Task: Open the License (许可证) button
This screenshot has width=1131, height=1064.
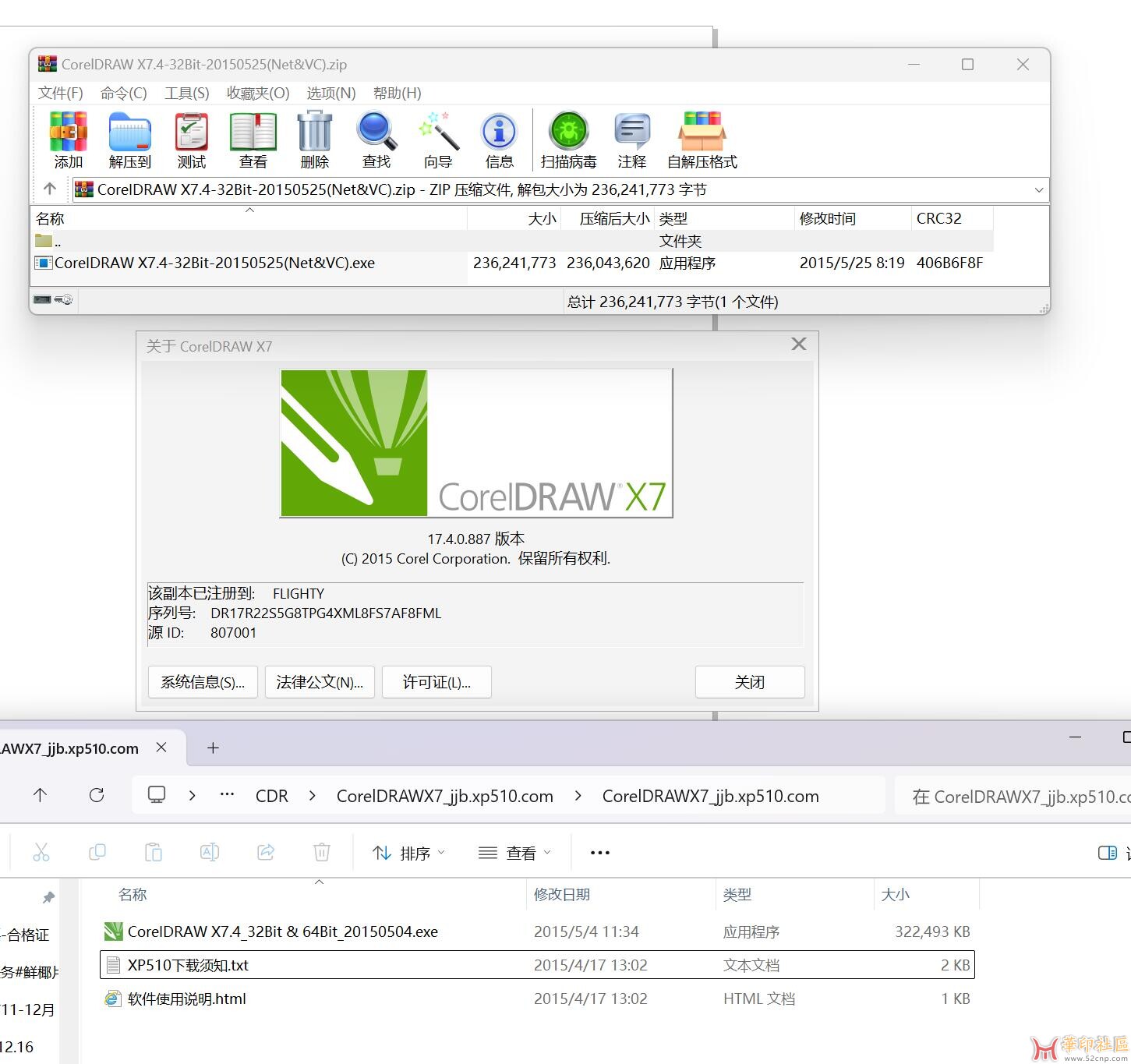Action: click(436, 682)
